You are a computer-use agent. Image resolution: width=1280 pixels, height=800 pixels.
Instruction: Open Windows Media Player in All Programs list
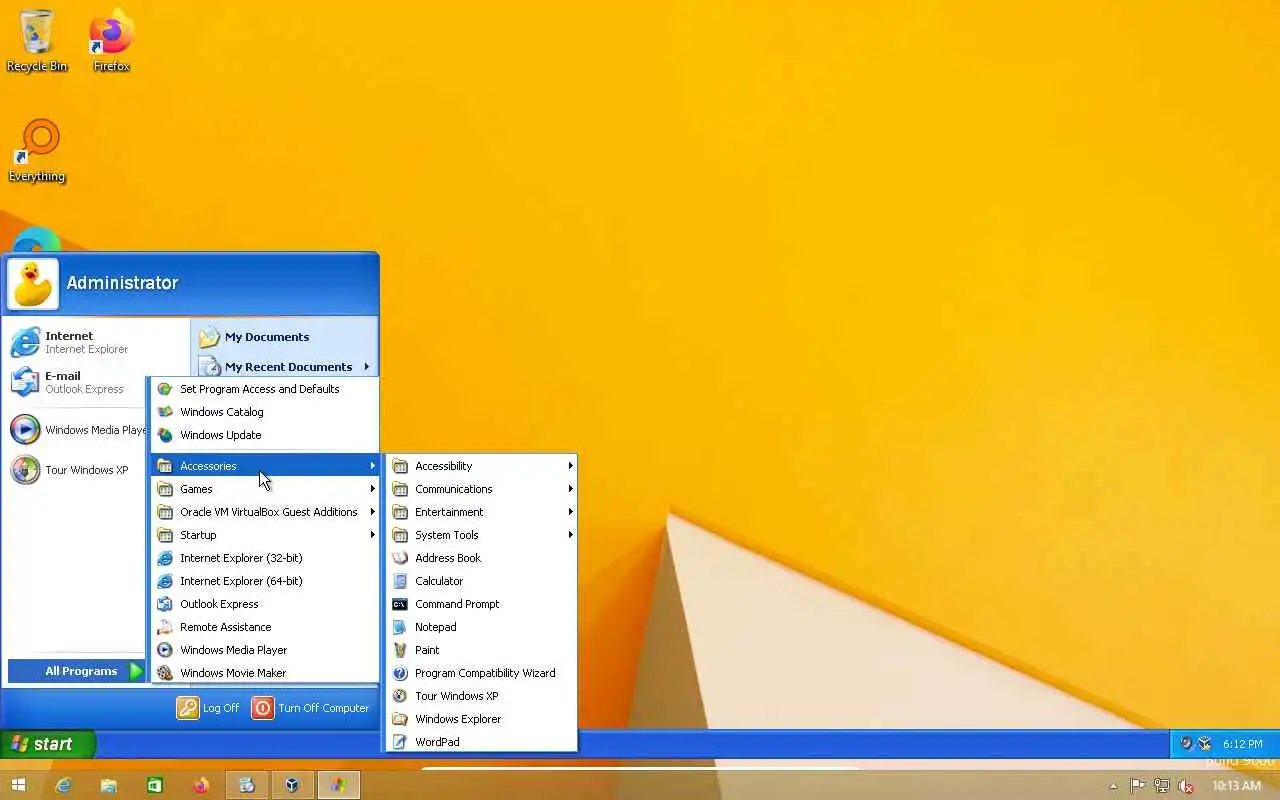[x=265, y=650]
